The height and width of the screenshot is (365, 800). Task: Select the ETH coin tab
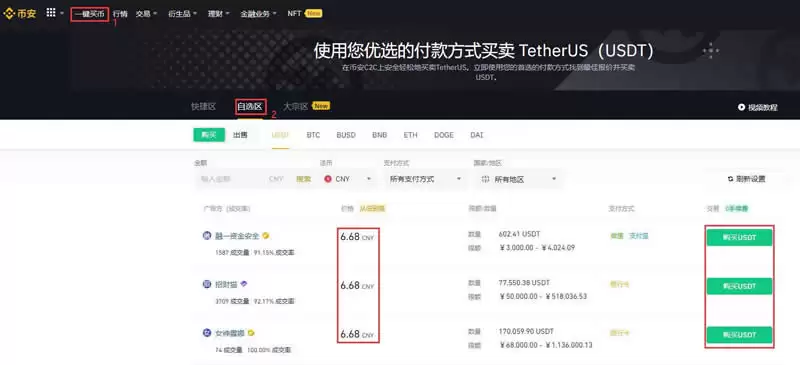click(410, 135)
